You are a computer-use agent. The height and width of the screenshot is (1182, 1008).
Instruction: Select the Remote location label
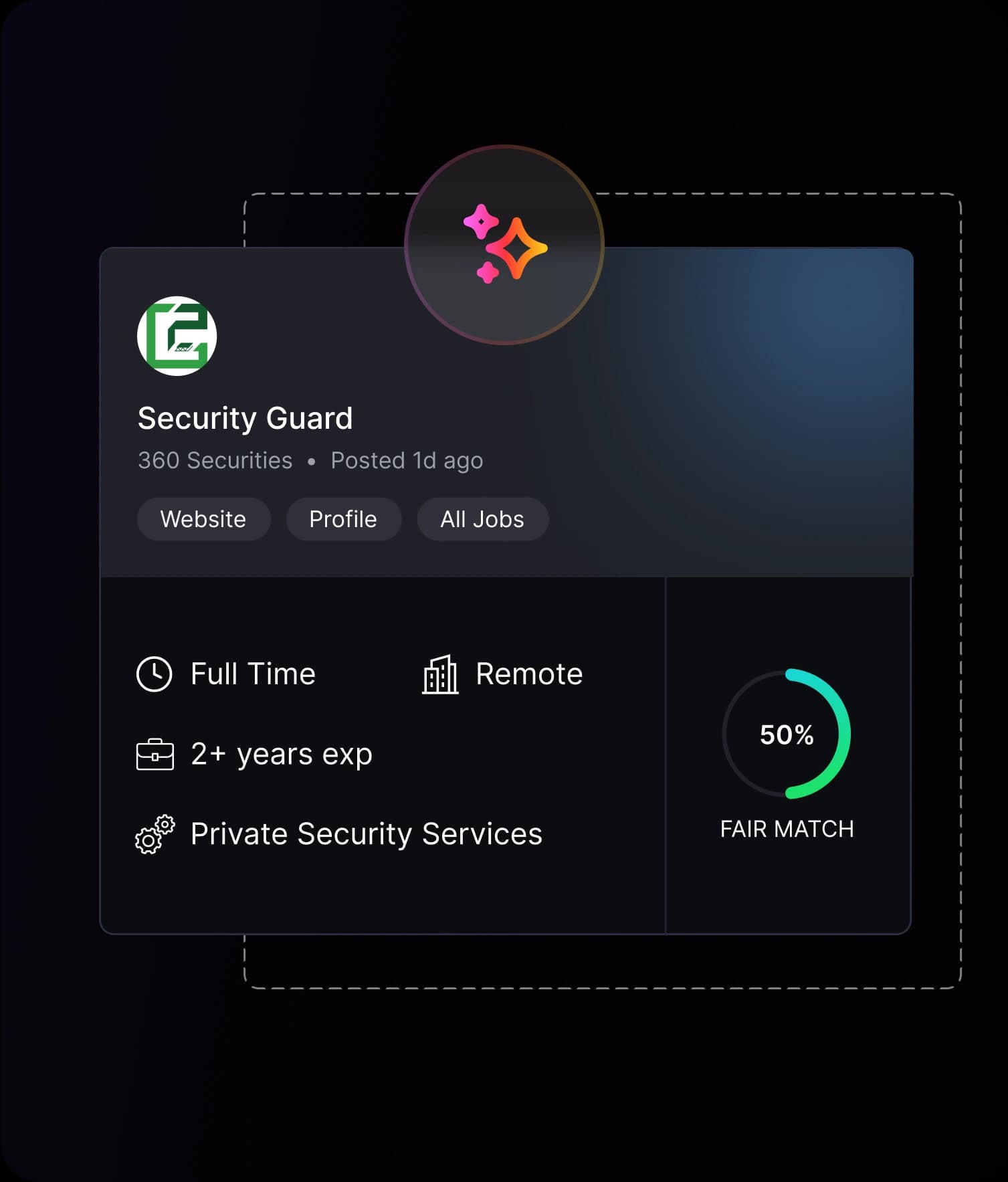pos(529,674)
